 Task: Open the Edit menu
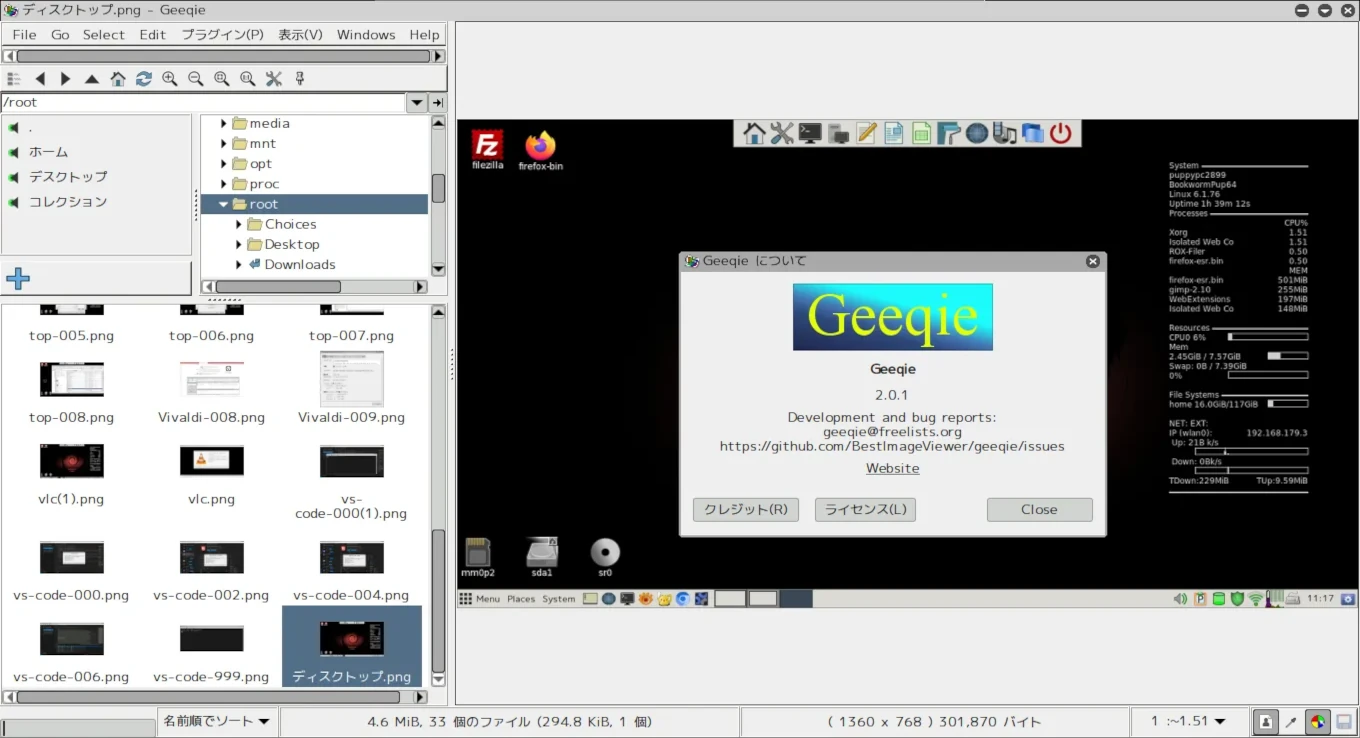point(152,34)
